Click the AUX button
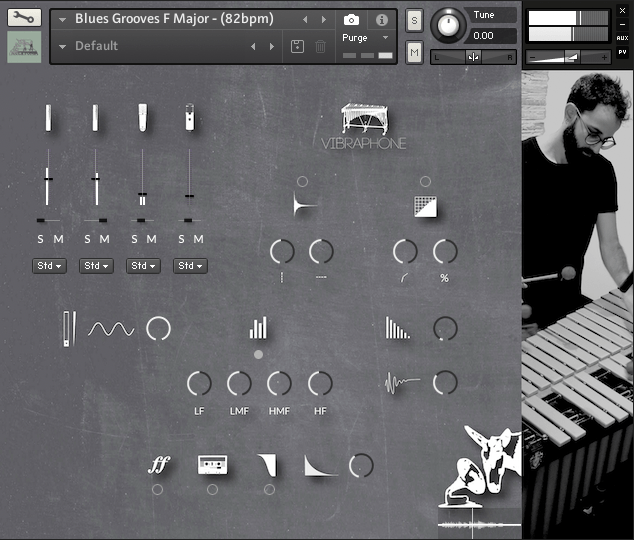The width and height of the screenshot is (634, 540). click(622, 38)
